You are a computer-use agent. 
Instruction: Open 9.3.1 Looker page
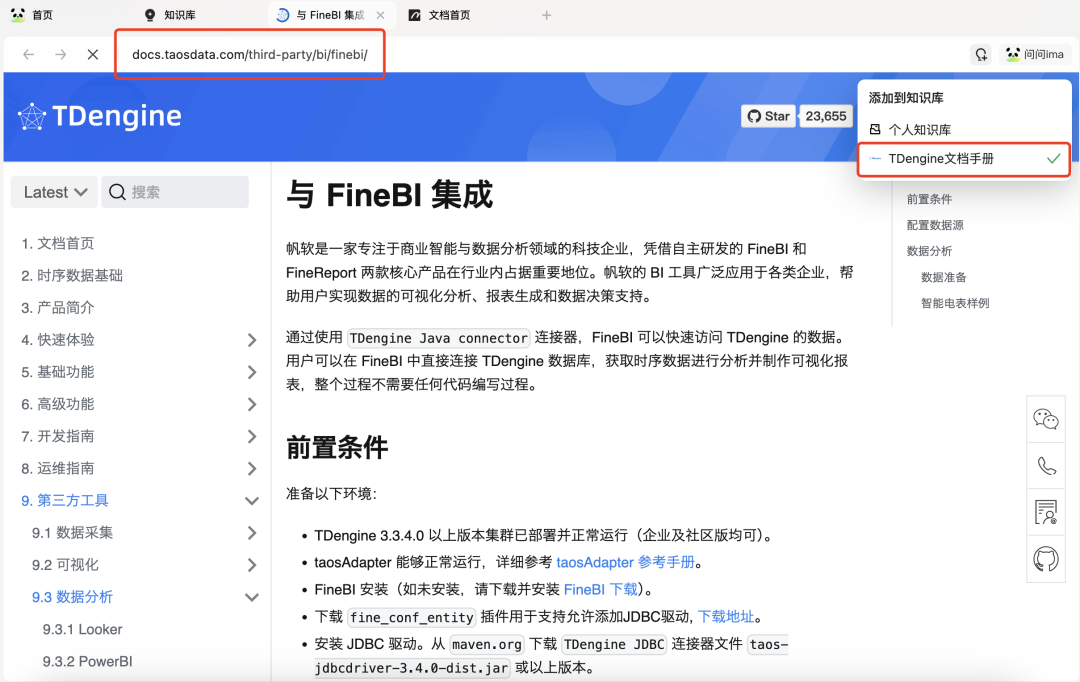click(82, 630)
